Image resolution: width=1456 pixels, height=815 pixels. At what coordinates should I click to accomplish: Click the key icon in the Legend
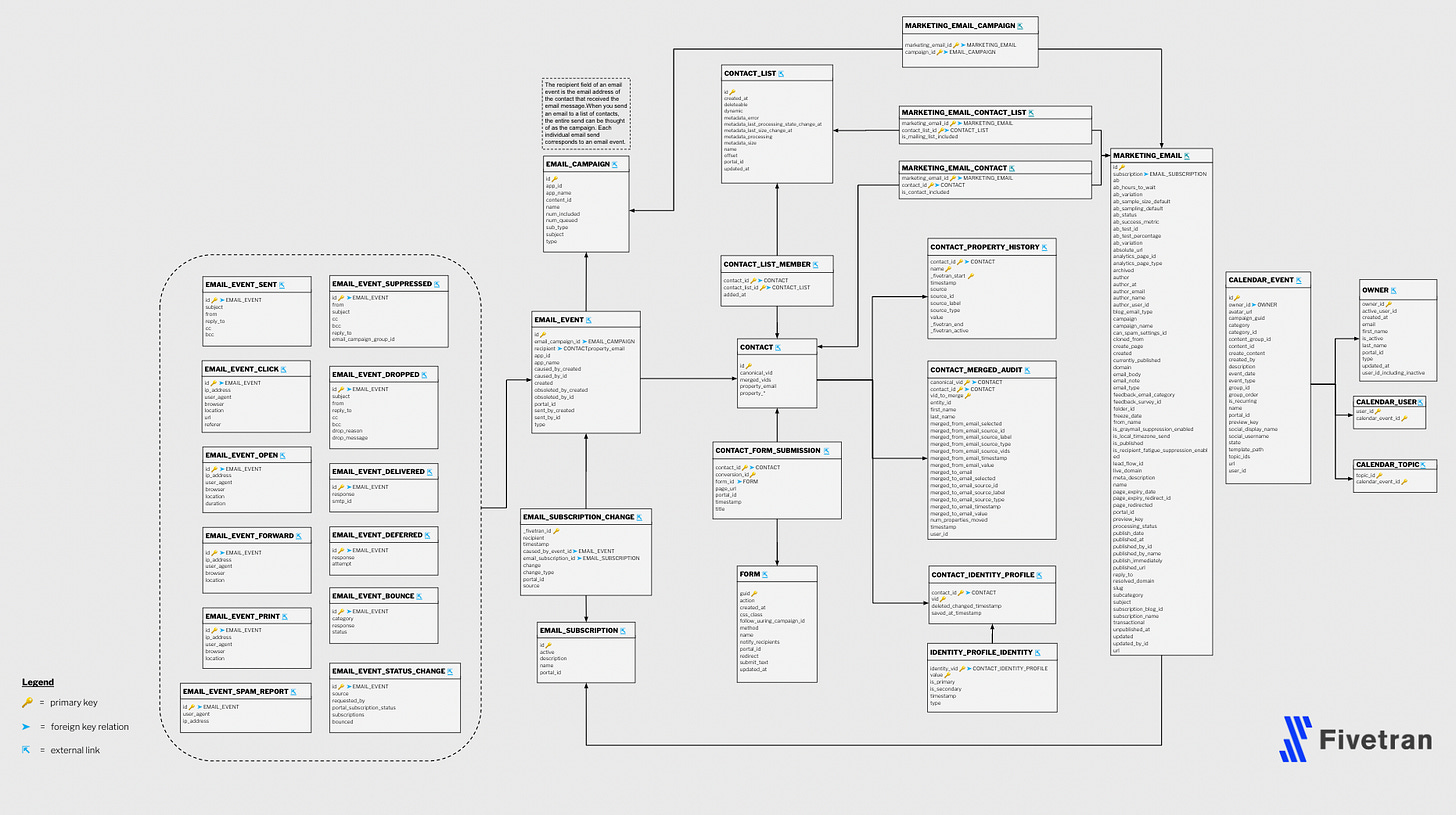click(26, 703)
